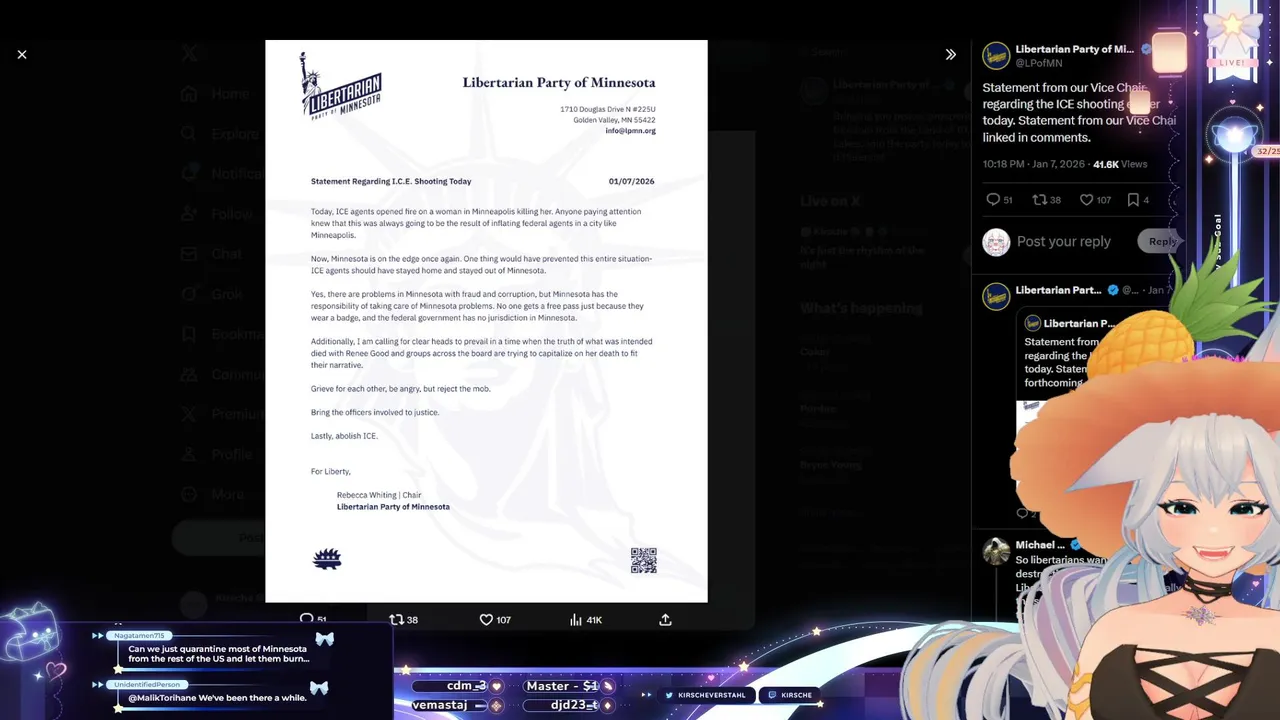This screenshot has width=1280, height=720.
Task: Click 'Grieve for each other, be angry' line
Action: pos(400,388)
